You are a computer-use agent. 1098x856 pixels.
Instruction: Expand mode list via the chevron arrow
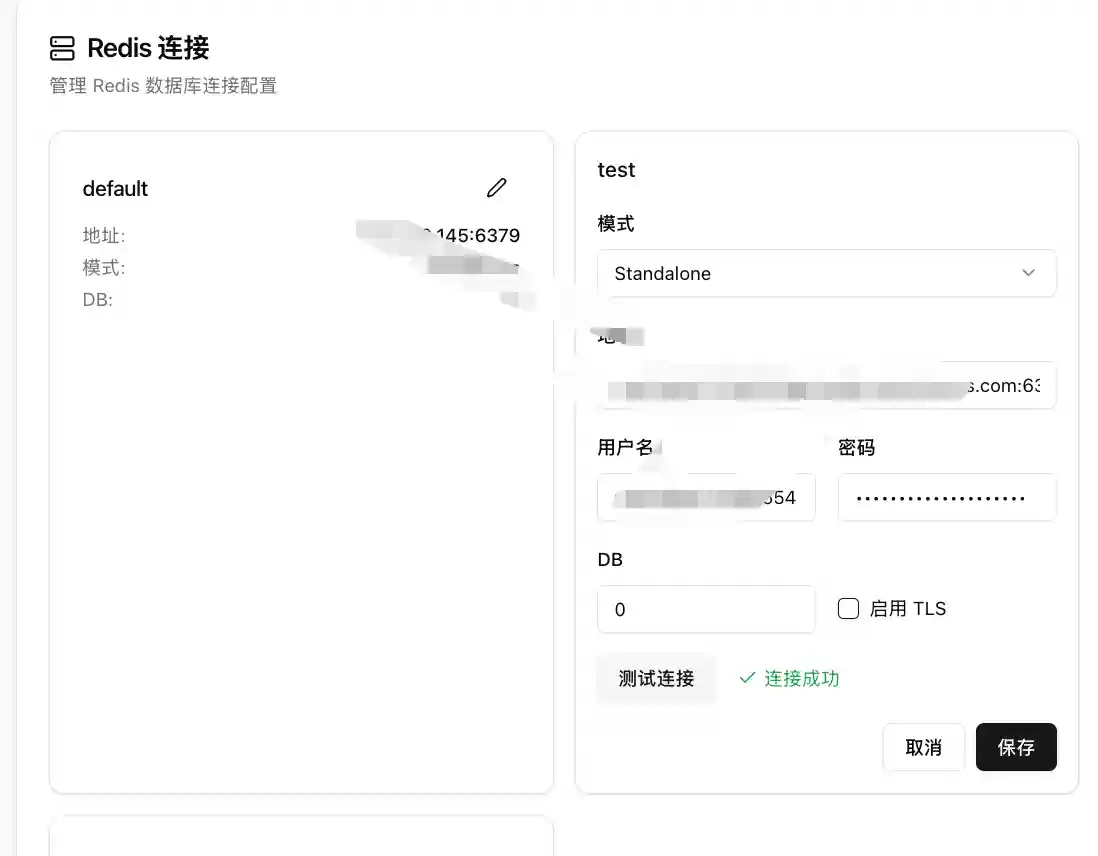click(x=1028, y=273)
